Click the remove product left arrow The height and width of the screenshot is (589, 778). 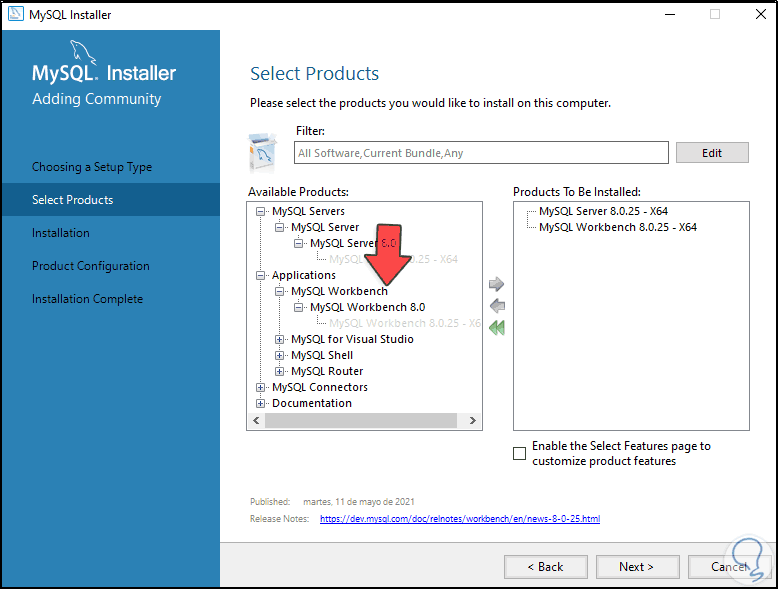[x=497, y=306]
